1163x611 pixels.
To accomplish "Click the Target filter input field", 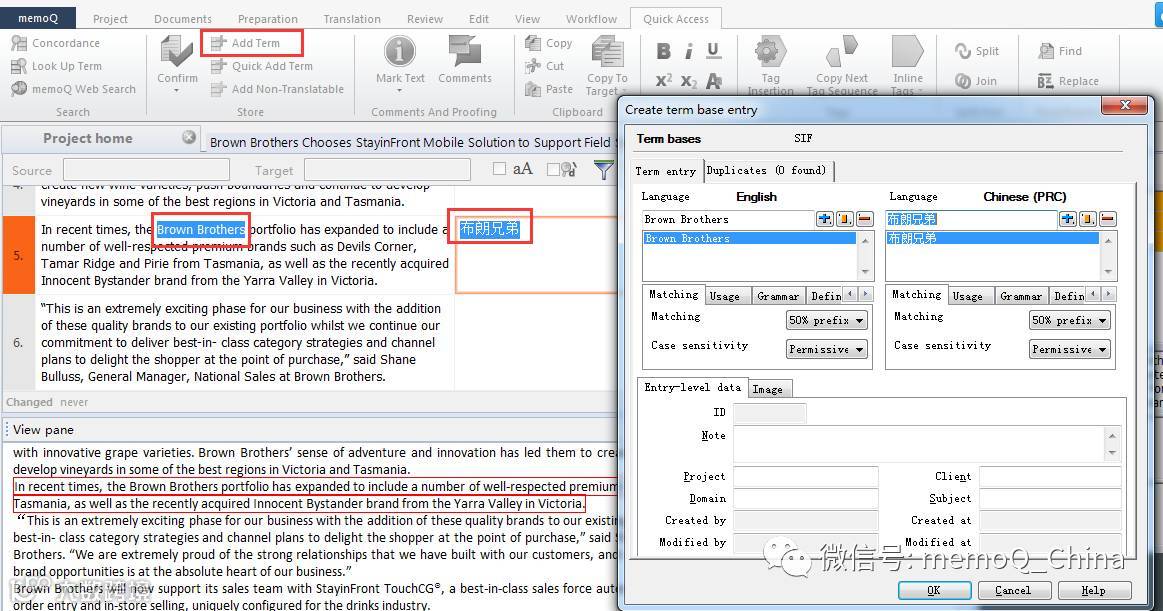I will 387,170.
